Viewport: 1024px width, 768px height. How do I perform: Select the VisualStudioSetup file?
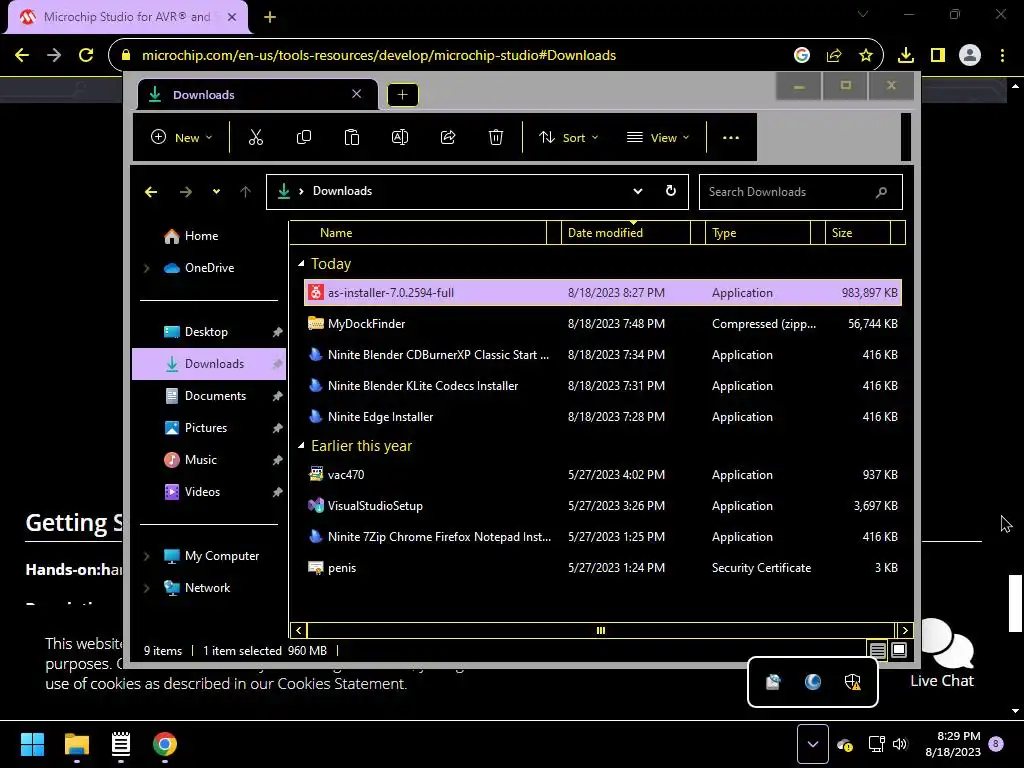[603, 505]
